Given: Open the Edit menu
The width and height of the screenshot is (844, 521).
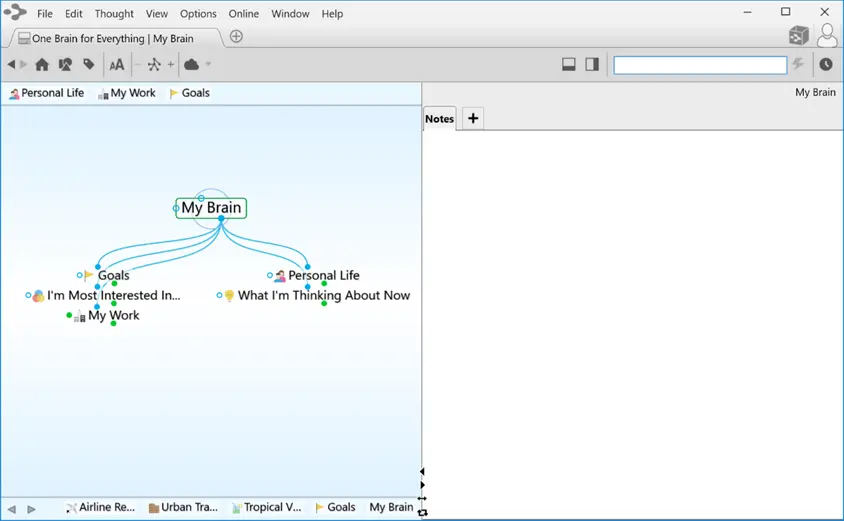Looking at the screenshot, I should [x=74, y=14].
